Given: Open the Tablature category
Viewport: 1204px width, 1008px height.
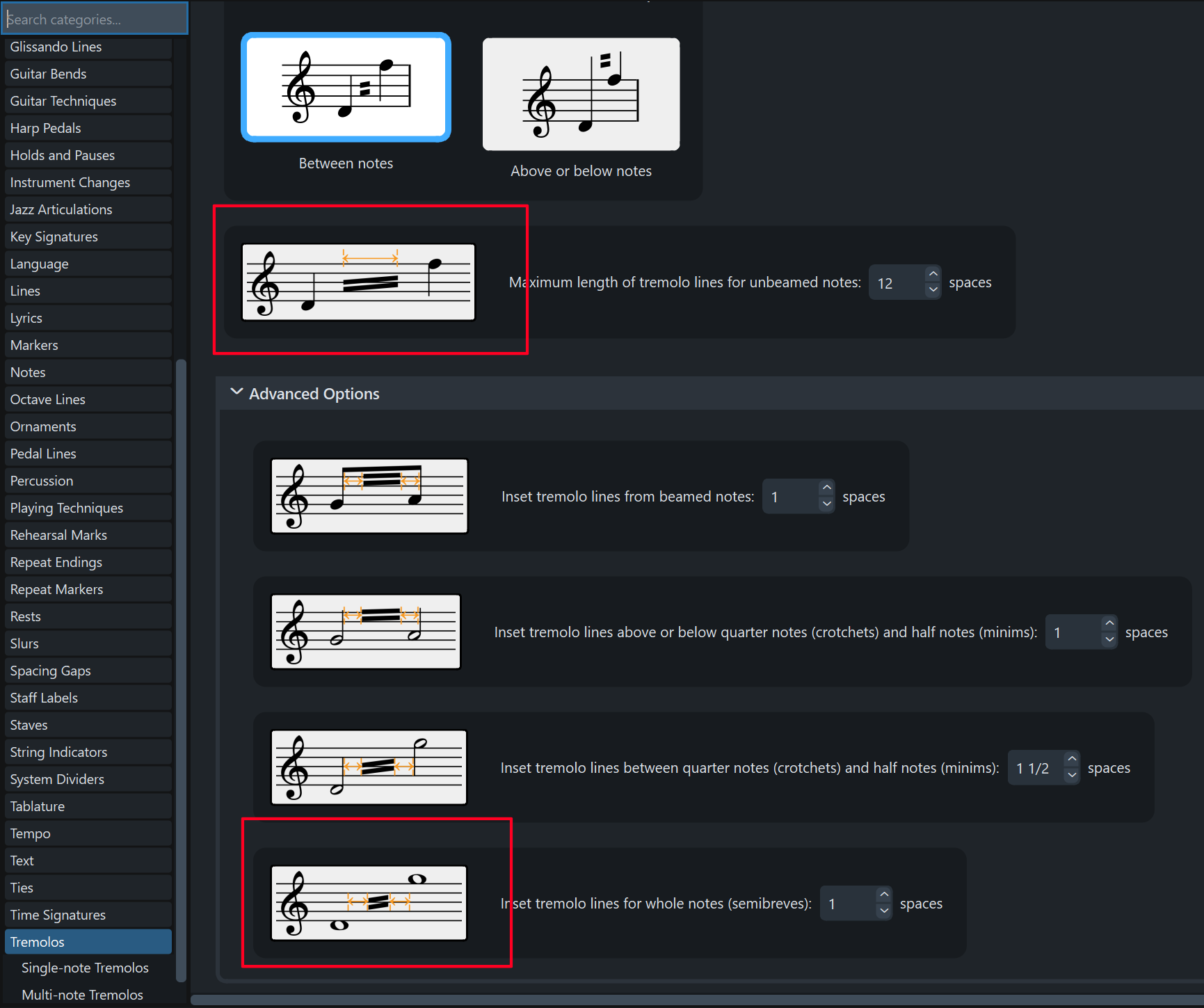Looking at the screenshot, I should pyautogui.click(x=88, y=806).
